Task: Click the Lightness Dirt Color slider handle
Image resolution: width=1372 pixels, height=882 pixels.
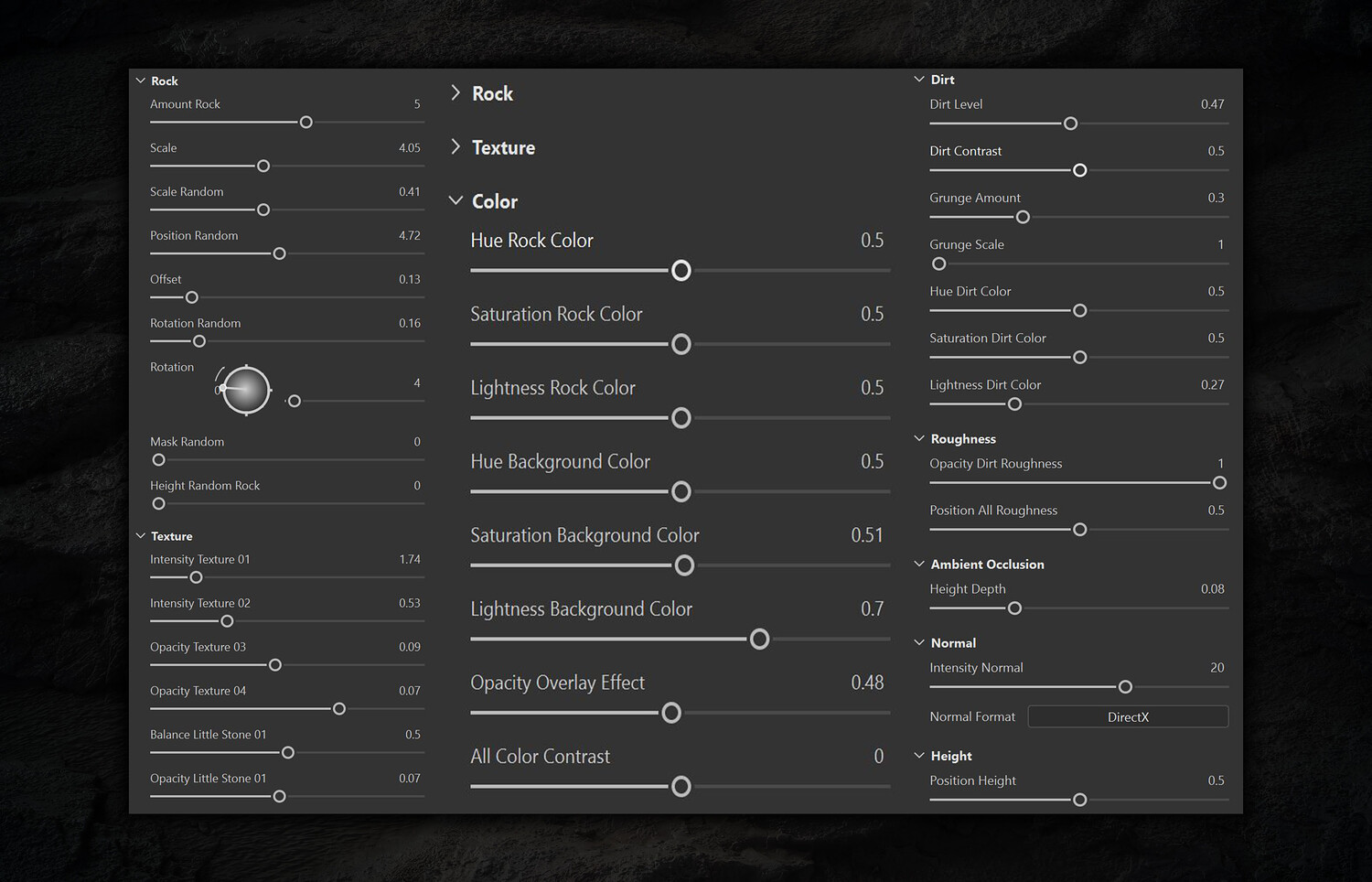Action: click(1015, 403)
